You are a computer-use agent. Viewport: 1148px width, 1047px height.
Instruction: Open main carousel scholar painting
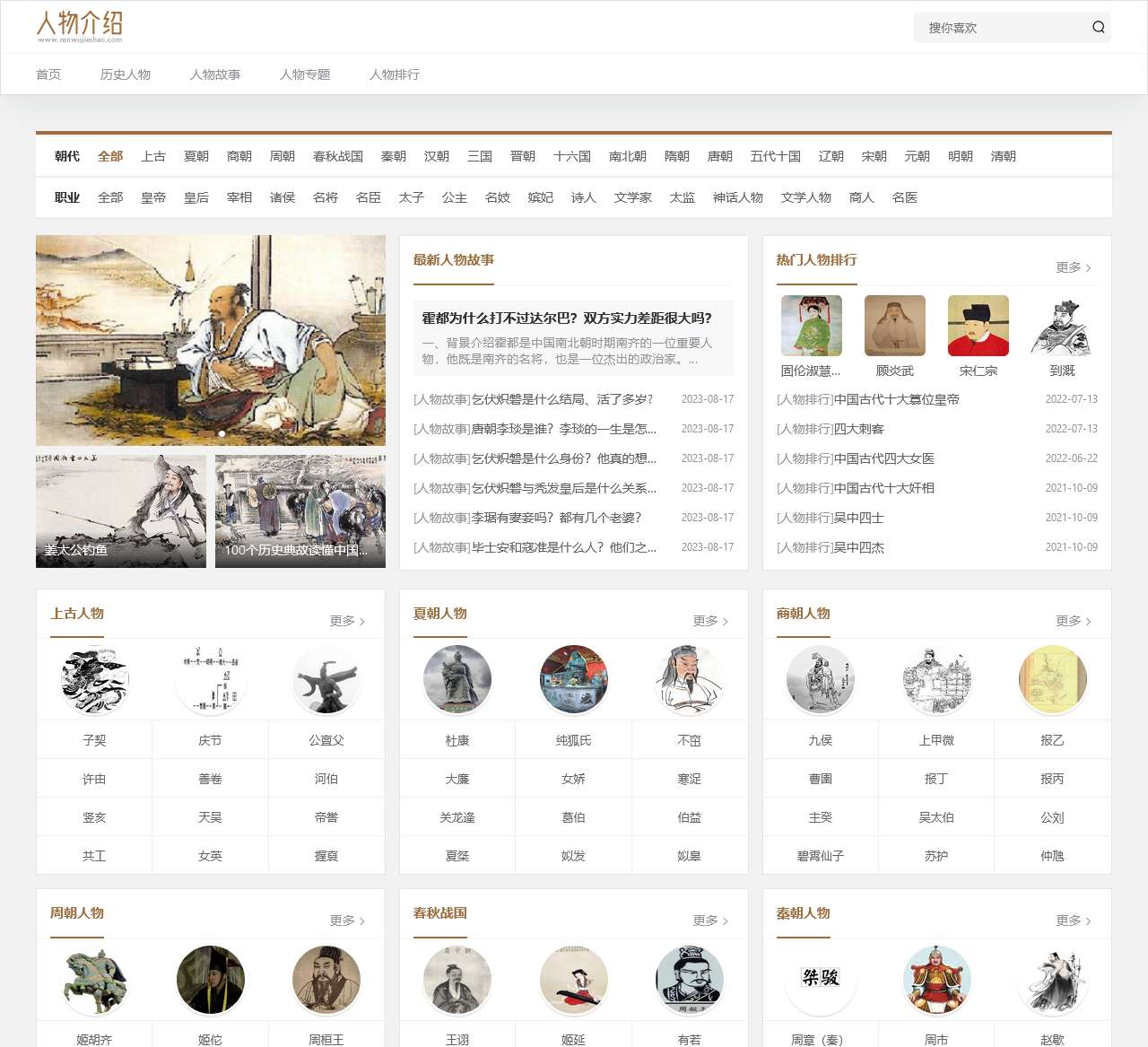pos(211,340)
